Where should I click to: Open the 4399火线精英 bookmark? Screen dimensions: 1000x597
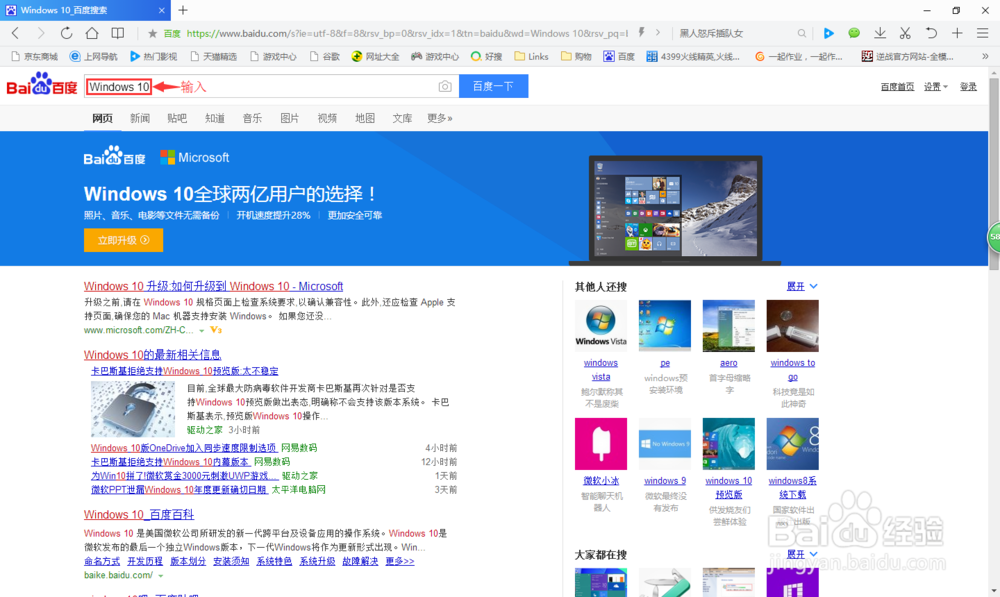[x=693, y=57]
